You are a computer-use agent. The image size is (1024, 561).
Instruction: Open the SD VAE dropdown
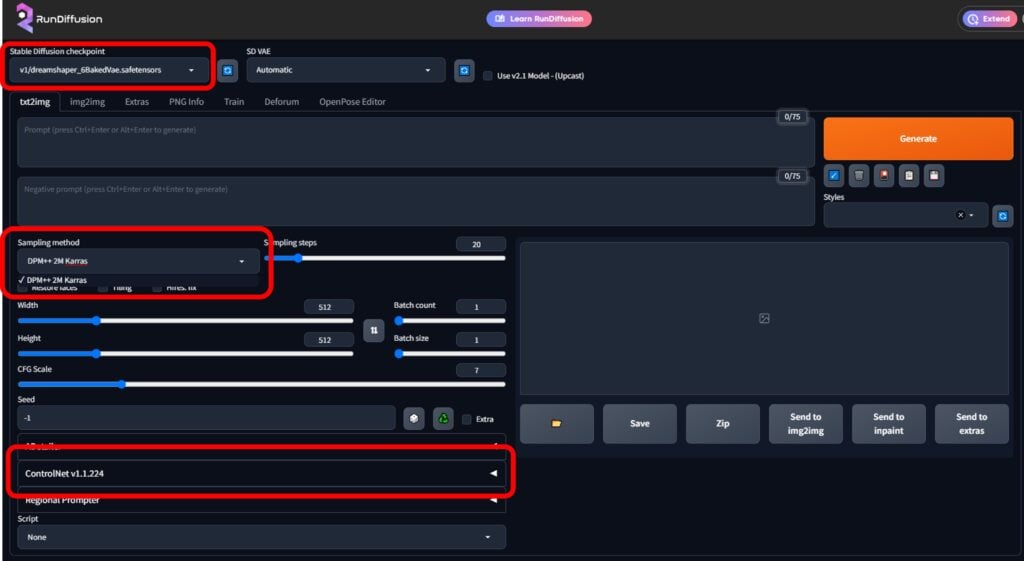(x=345, y=70)
